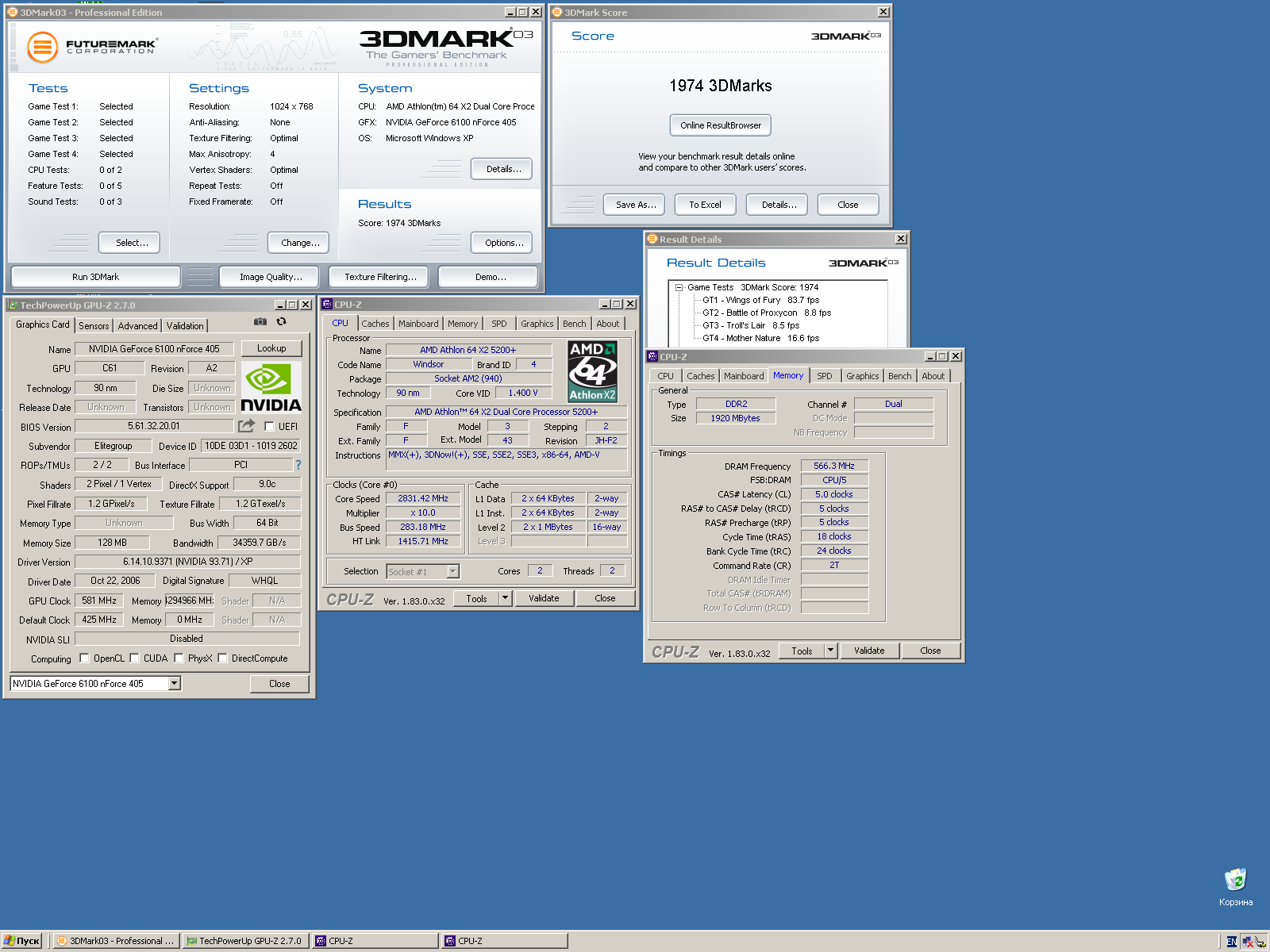Switch to Validation tab in GPU-Z

[x=185, y=326]
